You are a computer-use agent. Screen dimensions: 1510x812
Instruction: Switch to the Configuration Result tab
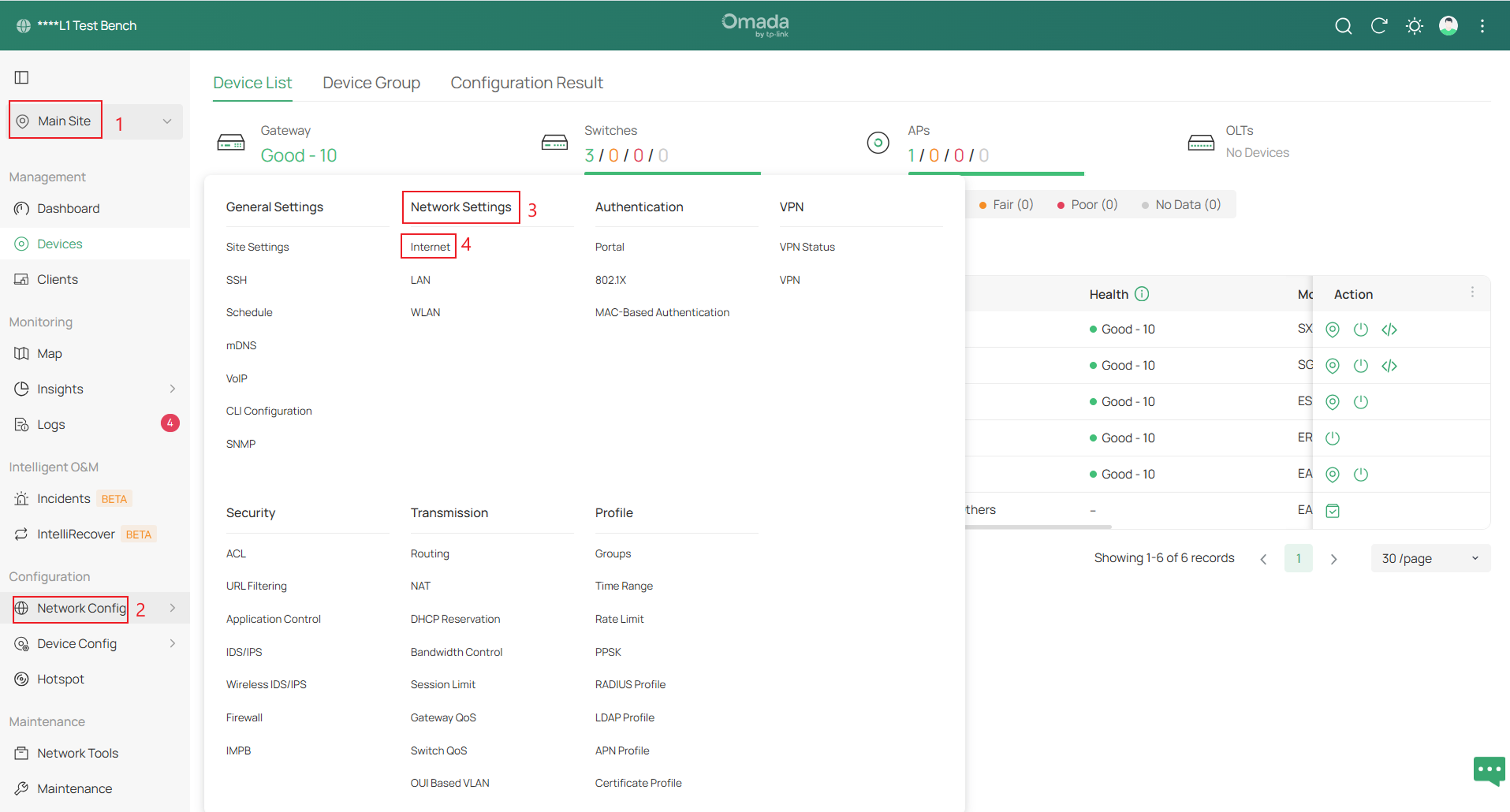click(x=526, y=83)
